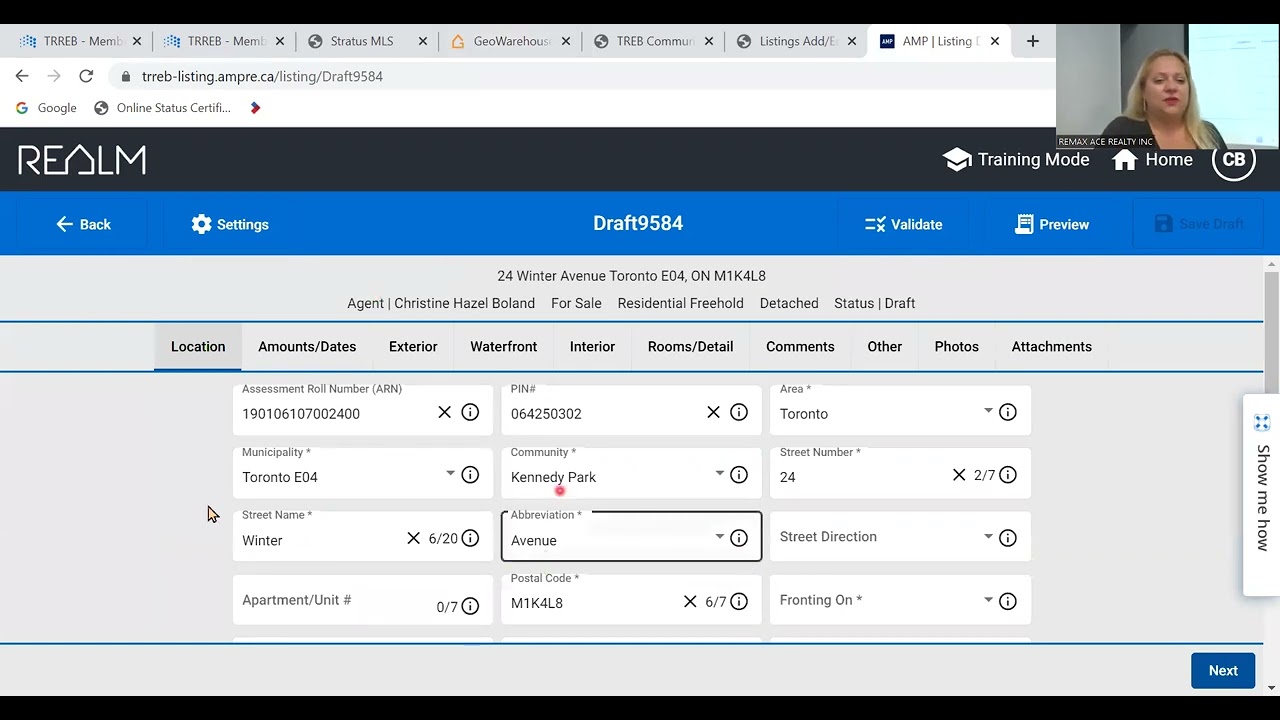This screenshot has width=1280, height=720.
Task: Click the browser forward arrow
Action: tap(54, 76)
